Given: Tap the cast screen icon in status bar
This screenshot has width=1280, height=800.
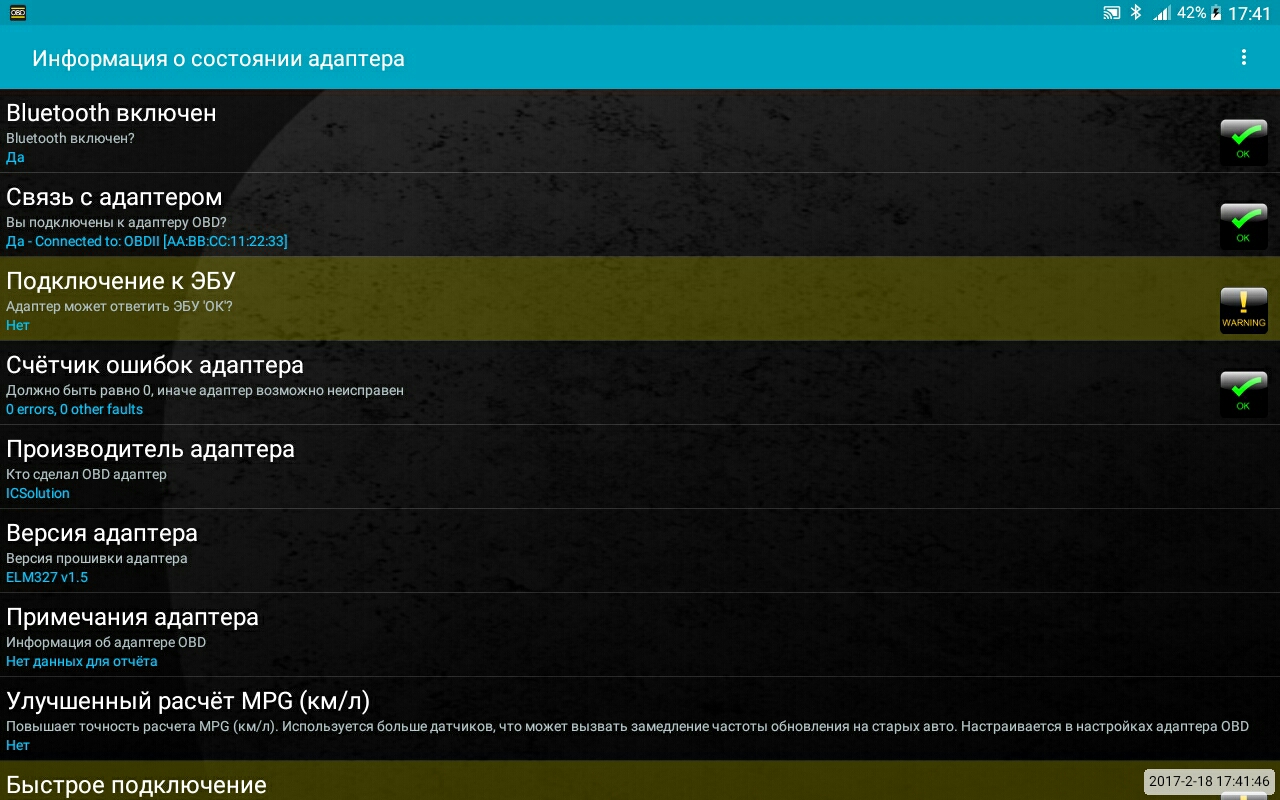Looking at the screenshot, I should point(1111,13).
